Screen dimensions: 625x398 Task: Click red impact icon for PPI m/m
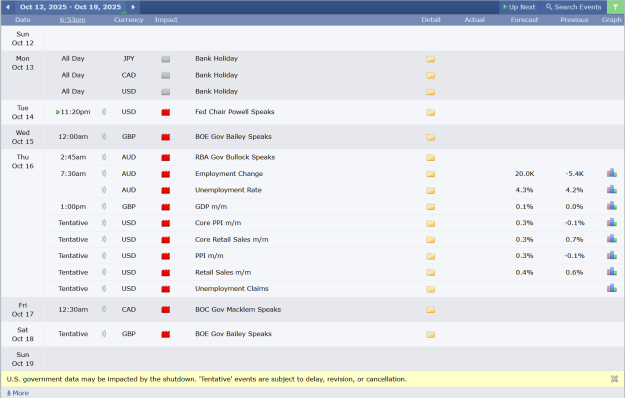click(x=166, y=256)
